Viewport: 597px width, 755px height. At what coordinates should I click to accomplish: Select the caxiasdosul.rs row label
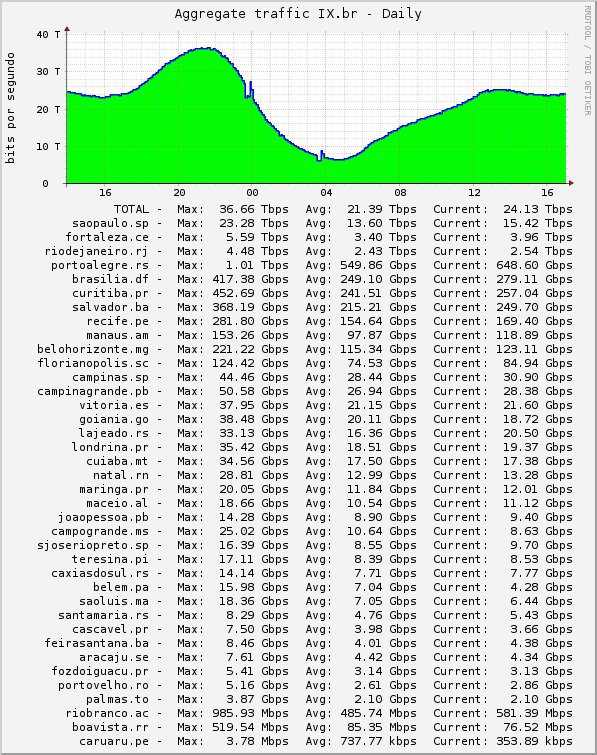pyautogui.click(x=100, y=573)
